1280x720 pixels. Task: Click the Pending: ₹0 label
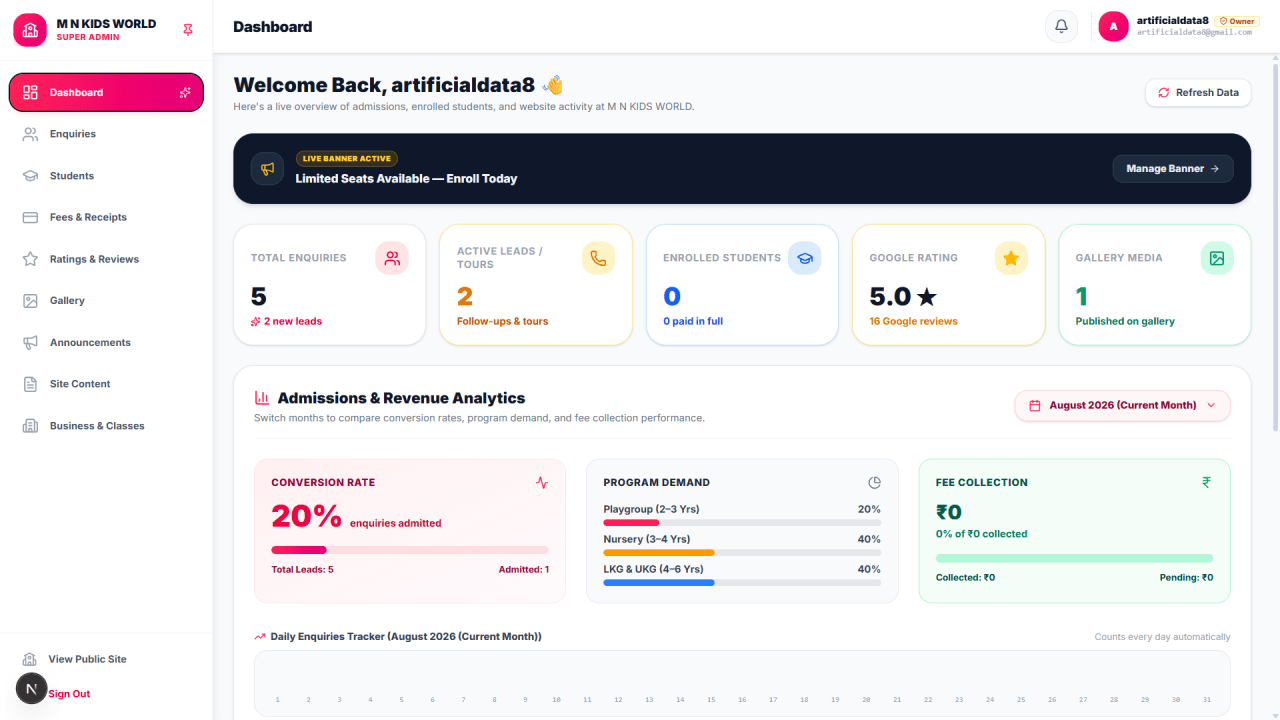(1186, 578)
